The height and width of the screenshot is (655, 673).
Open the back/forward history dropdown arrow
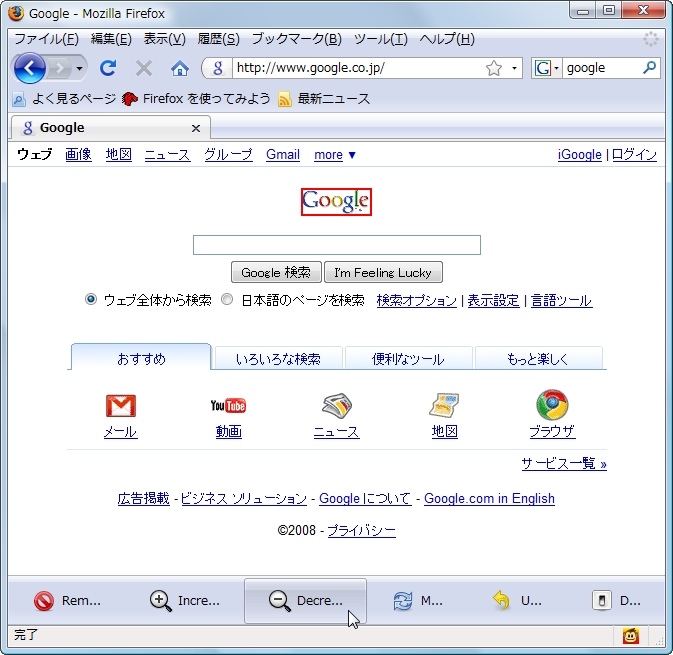click(x=79, y=68)
